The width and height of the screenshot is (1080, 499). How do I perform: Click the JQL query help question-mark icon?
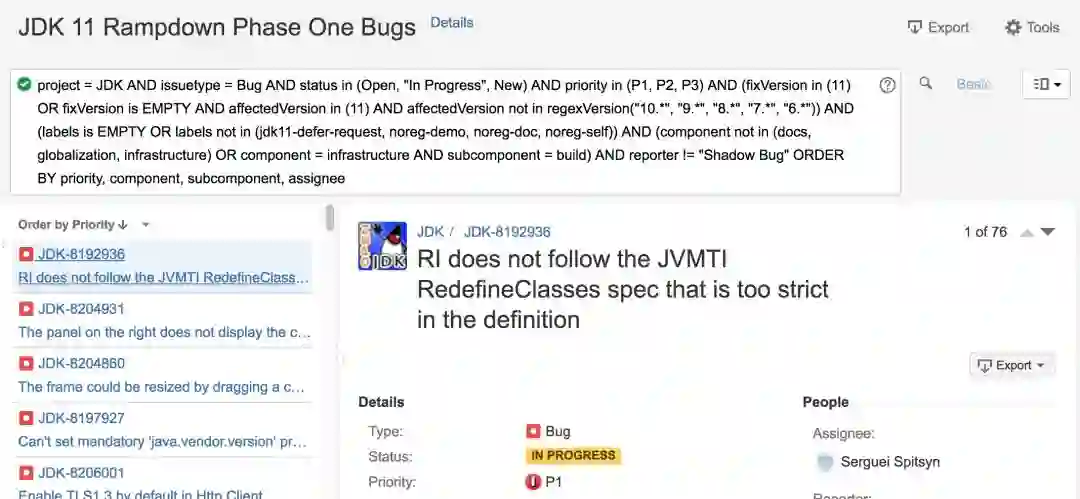click(887, 85)
